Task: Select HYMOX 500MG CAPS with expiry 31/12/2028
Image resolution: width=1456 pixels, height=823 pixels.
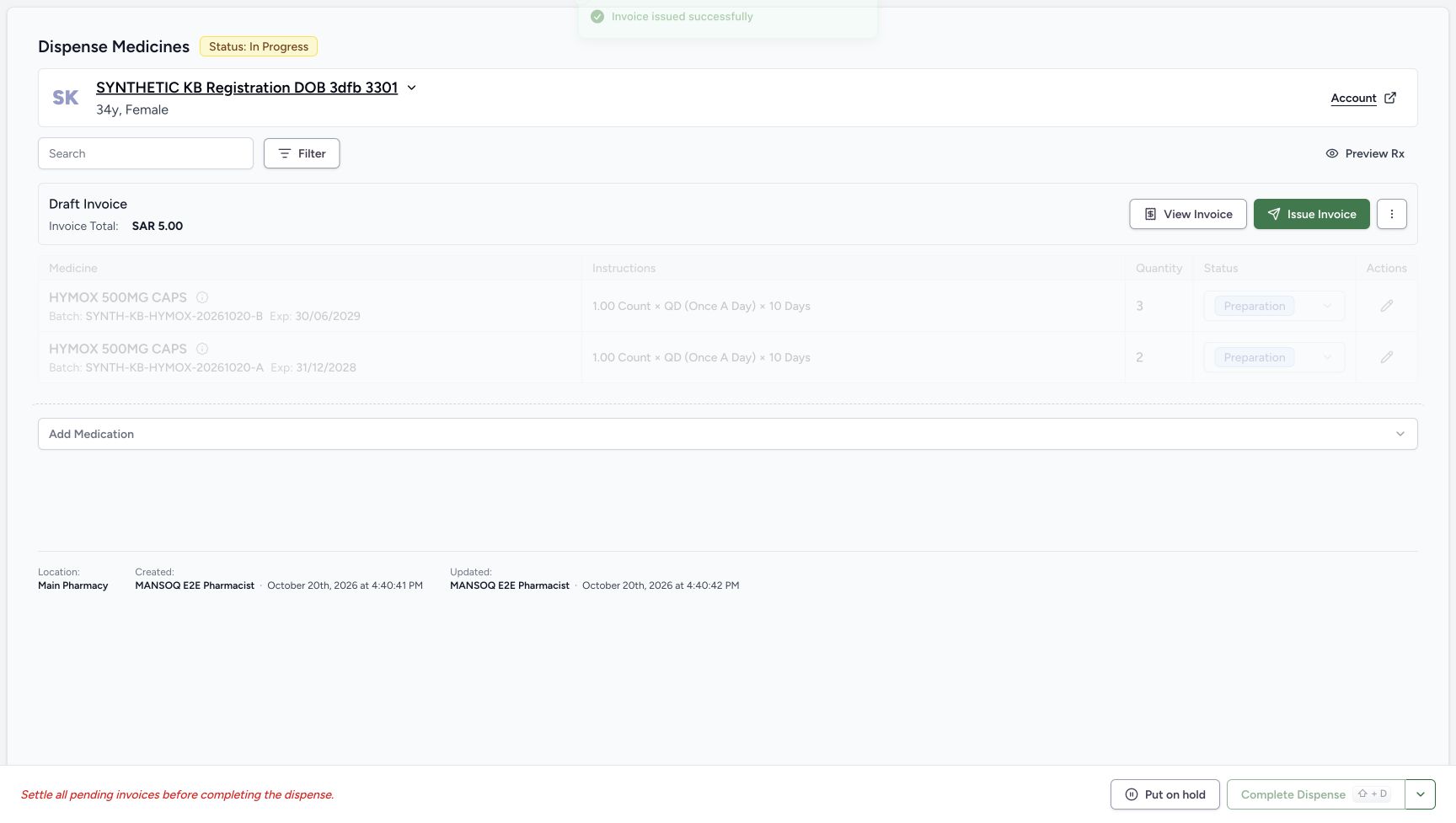Action: click(118, 349)
